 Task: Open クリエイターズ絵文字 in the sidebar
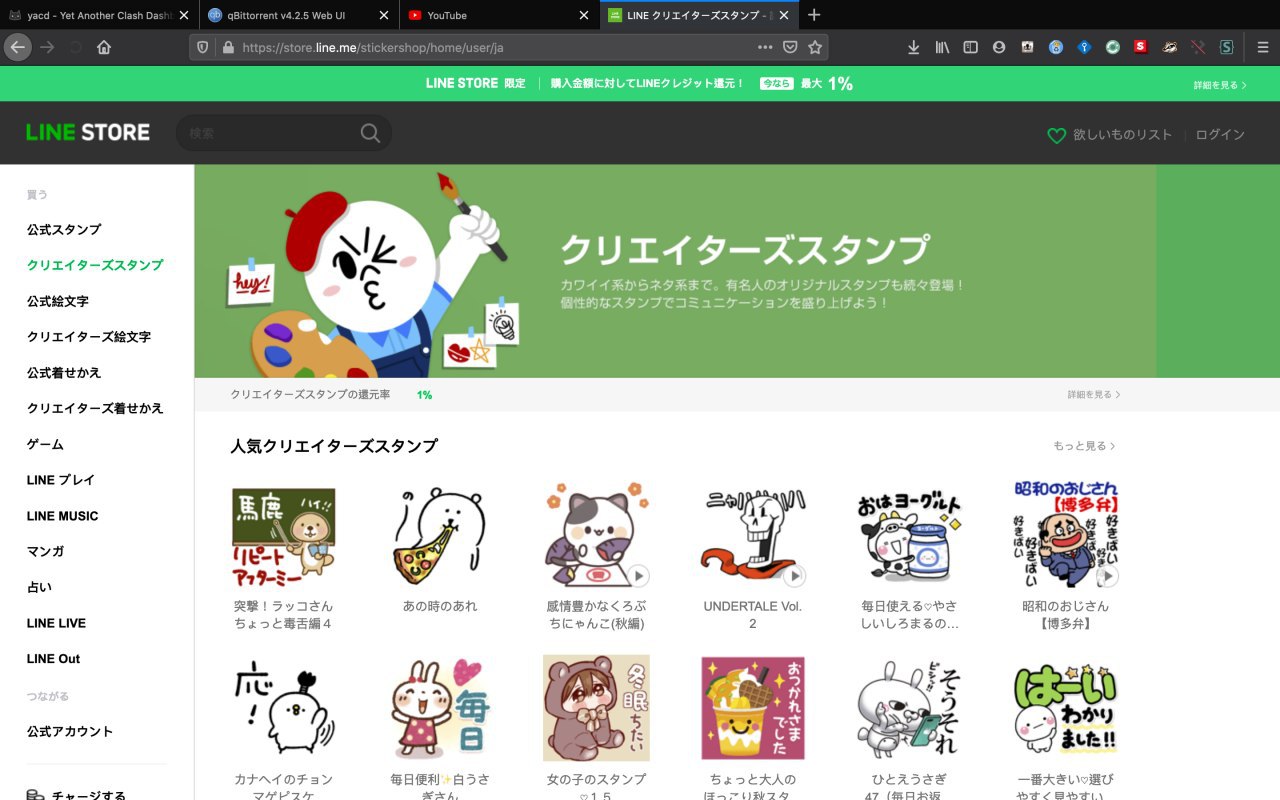(x=89, y=337)
